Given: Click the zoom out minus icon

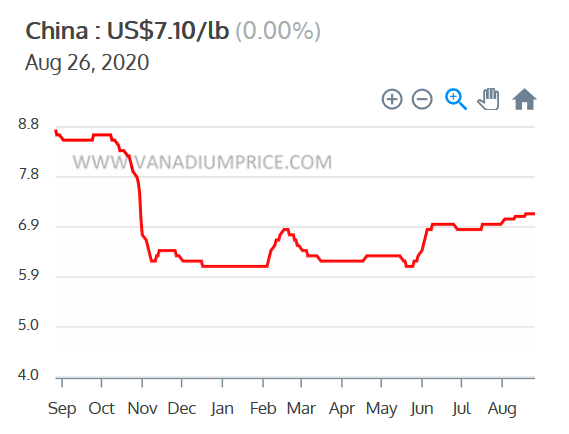Looking at the screenshot, I should [x=422, y=99].
